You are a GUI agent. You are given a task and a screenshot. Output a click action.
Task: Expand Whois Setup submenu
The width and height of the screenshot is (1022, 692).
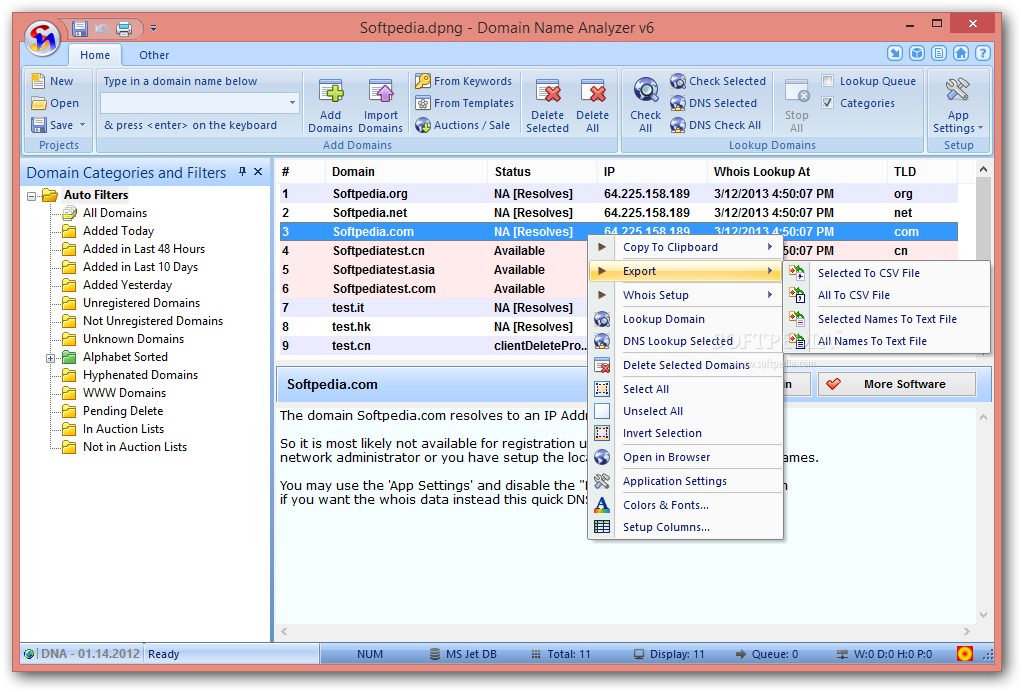685,295
